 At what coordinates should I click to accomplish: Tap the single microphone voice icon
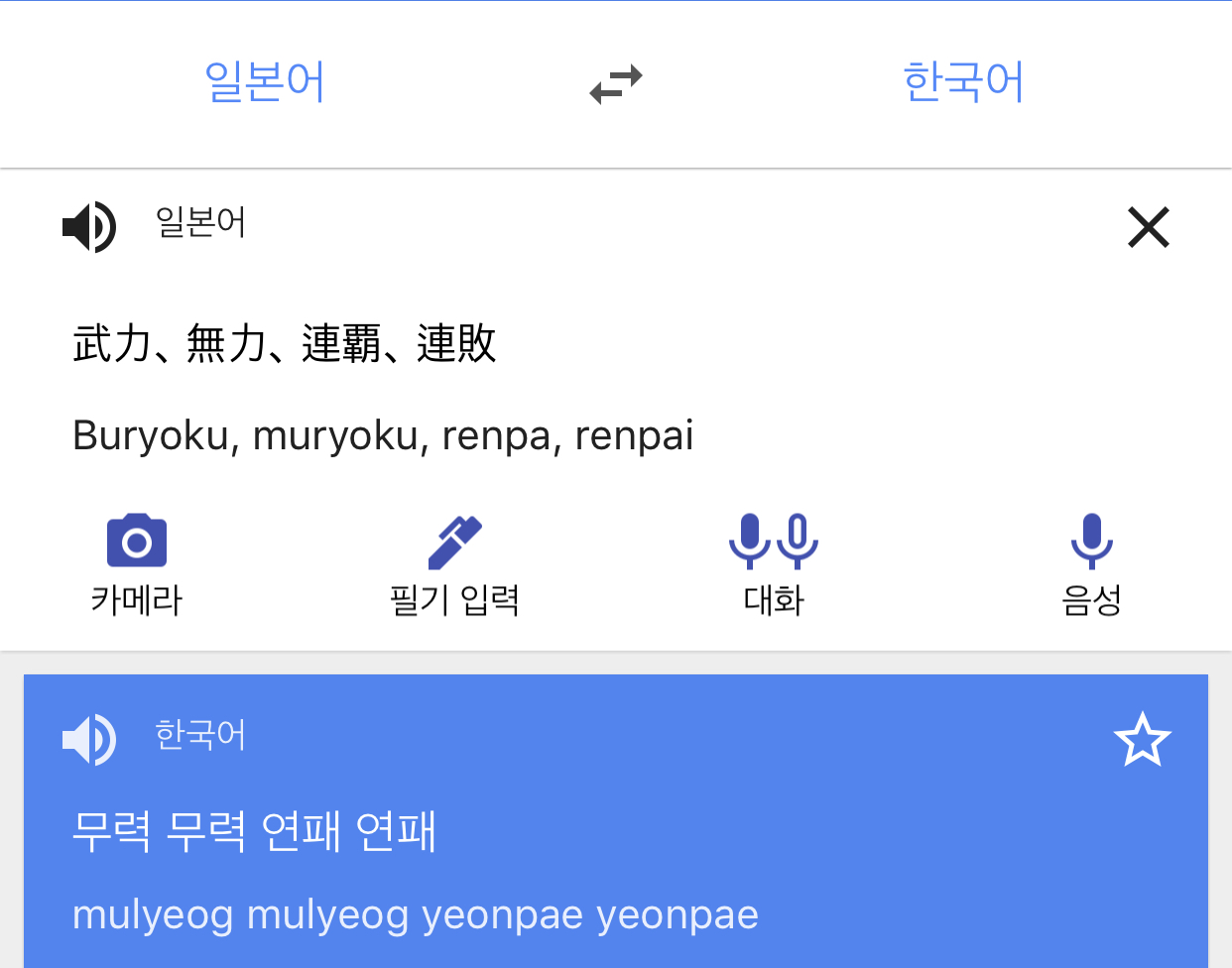1091,541
